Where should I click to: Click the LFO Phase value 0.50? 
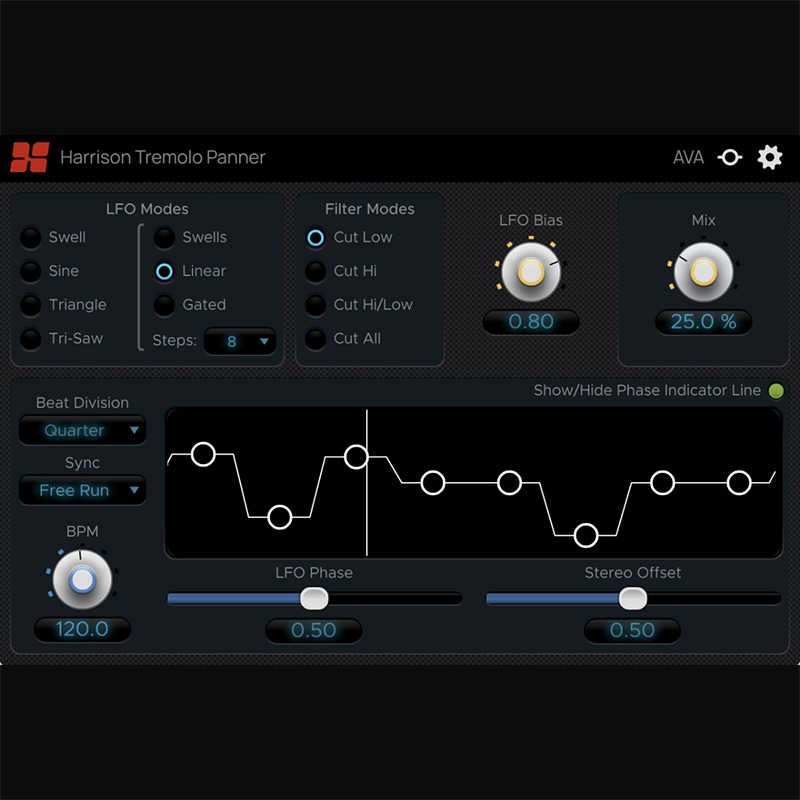tap(313, 631)
